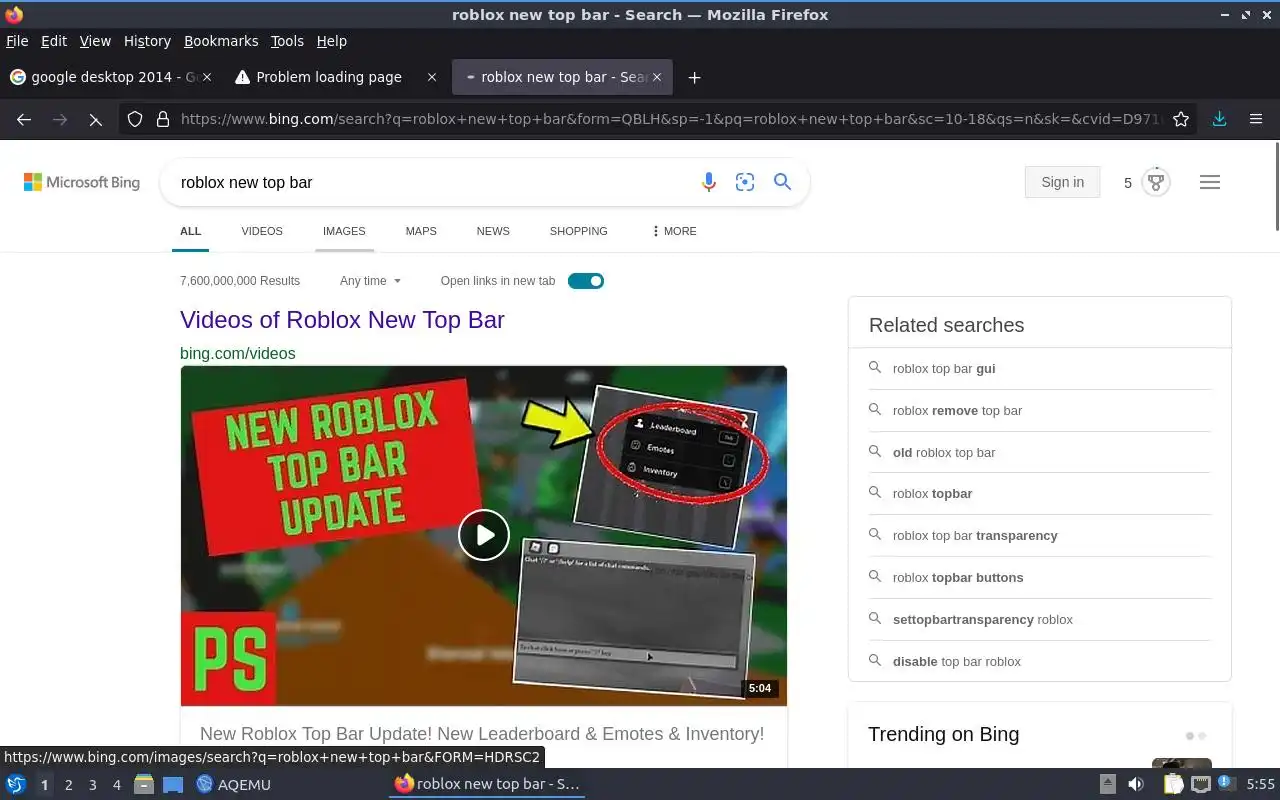Click the show desktop taskbar icon

click(x=173, y=784)
